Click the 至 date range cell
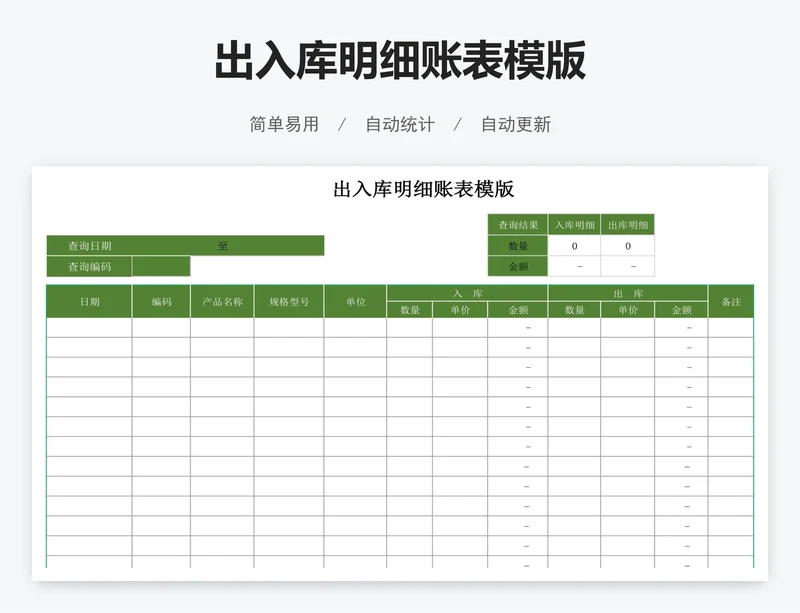Screen dimensions: 800x613 click(x=223, y=246)
